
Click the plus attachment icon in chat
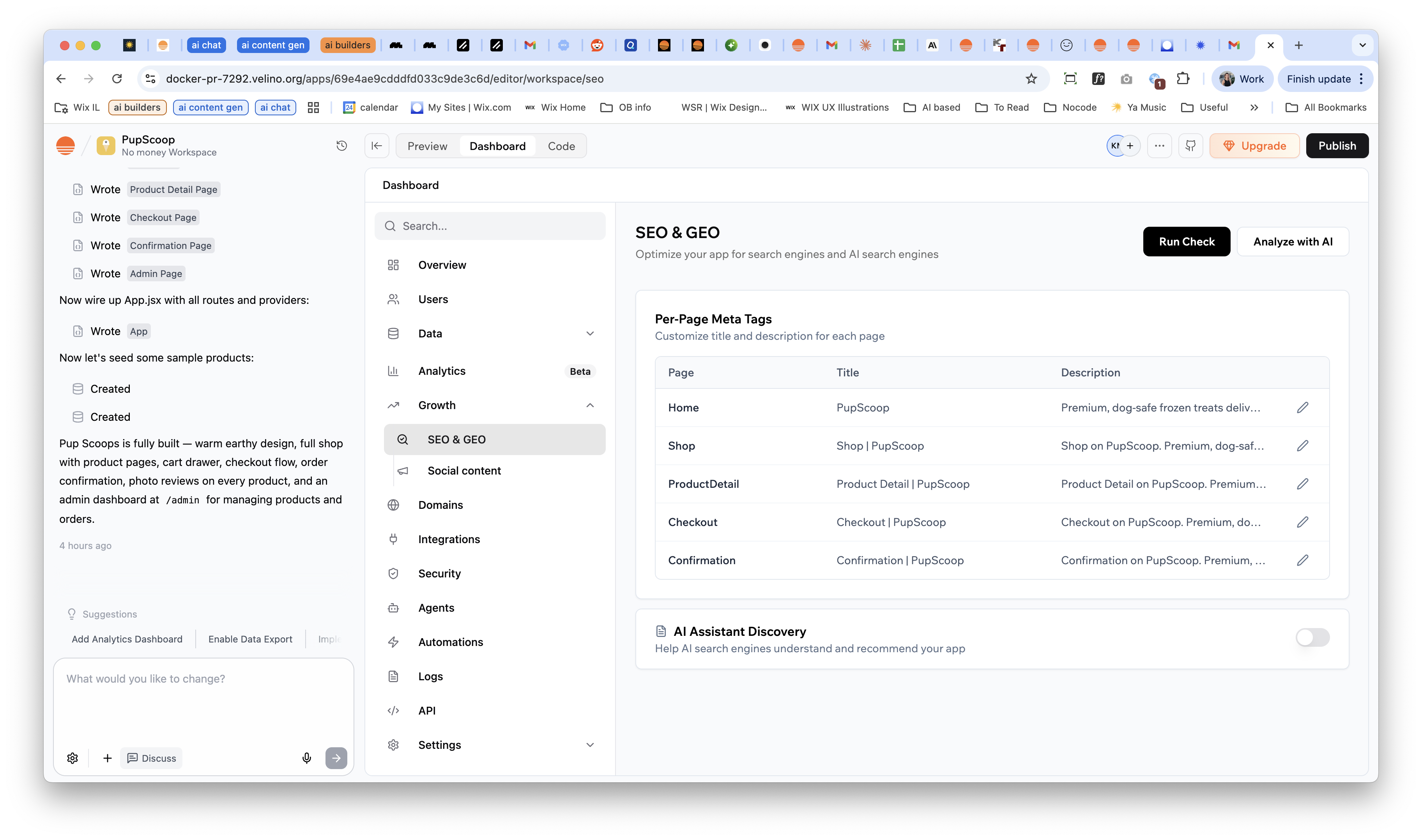point(108,758)
